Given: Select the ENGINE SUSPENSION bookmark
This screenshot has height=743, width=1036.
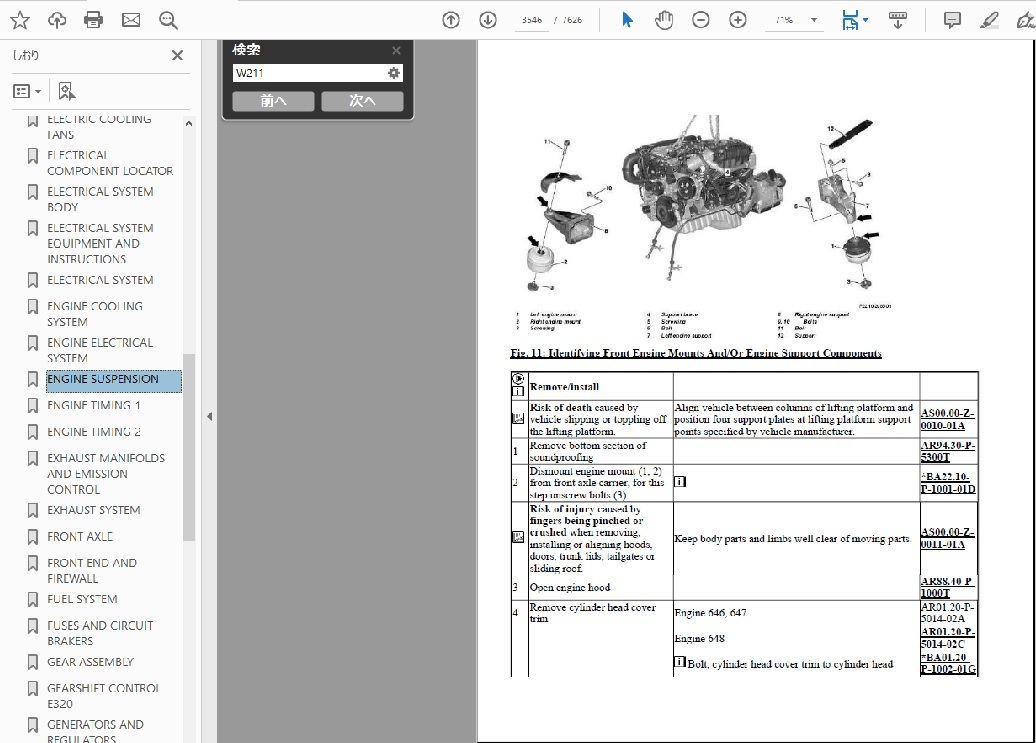Looking at the screenshot, I should [103, 380].
